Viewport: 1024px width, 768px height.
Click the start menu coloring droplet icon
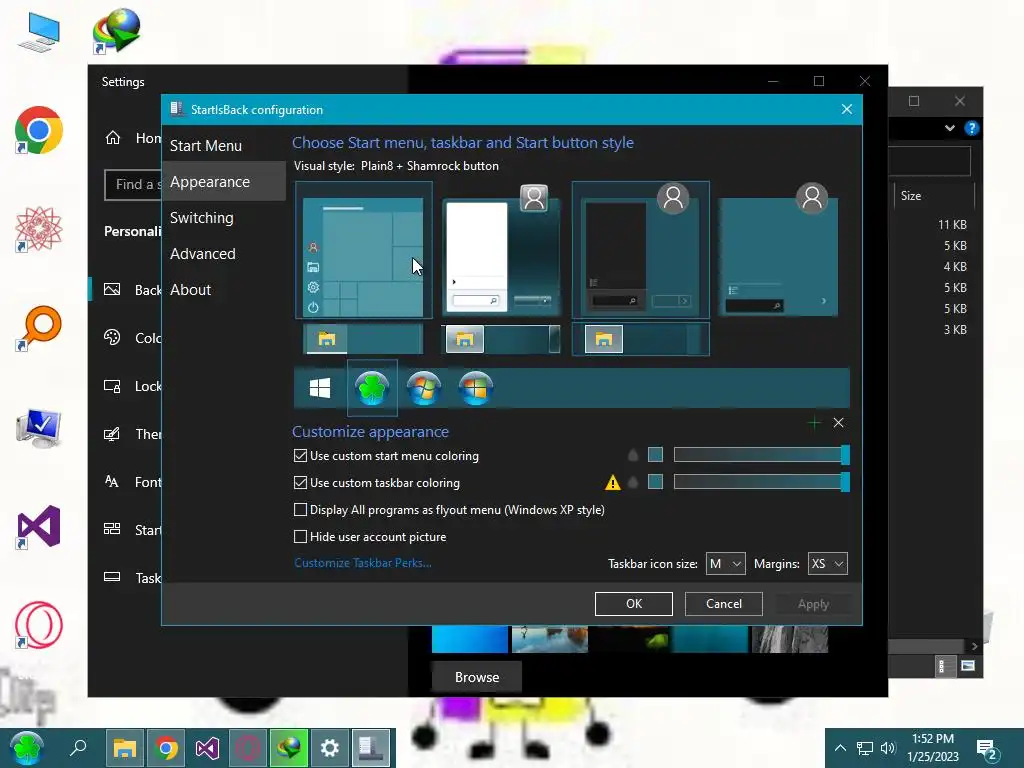coord(633,455)
